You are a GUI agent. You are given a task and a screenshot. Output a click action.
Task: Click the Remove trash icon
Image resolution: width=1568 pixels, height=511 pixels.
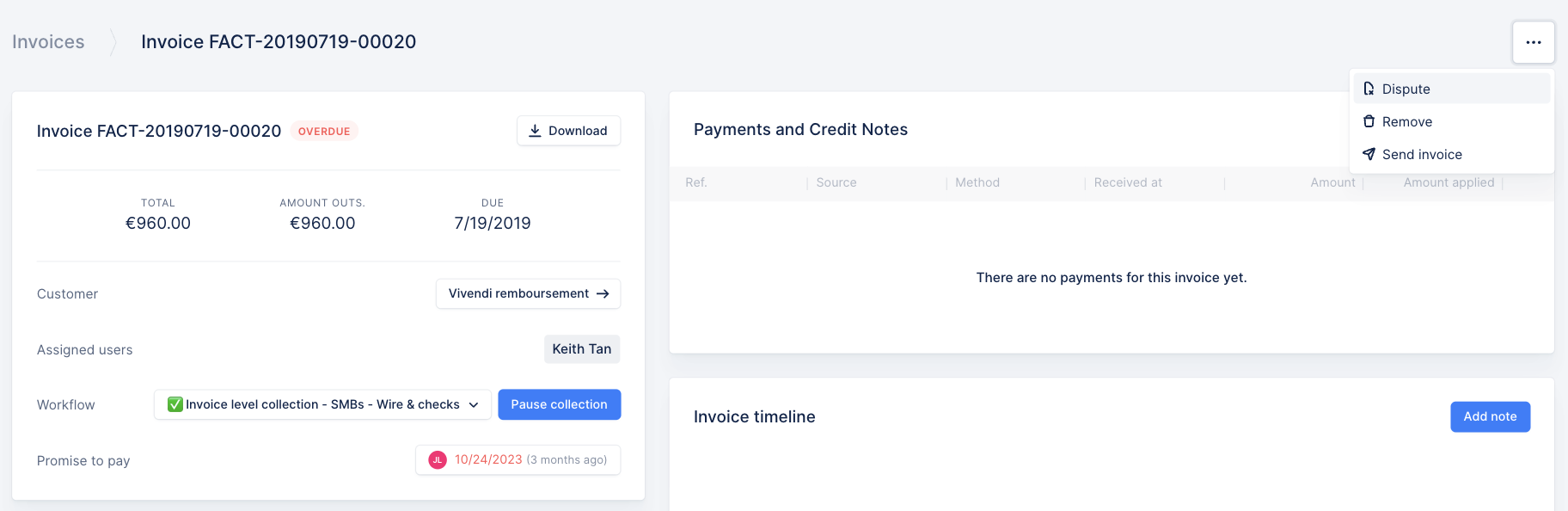click(x=1369, y=121)
